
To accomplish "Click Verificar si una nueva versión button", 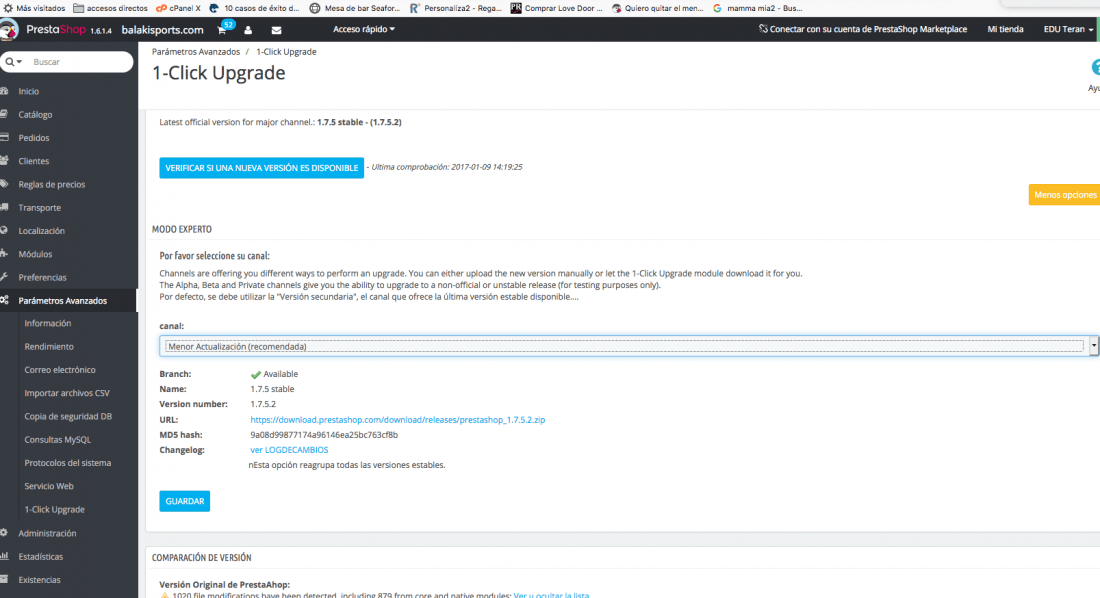I will [262, 168].
